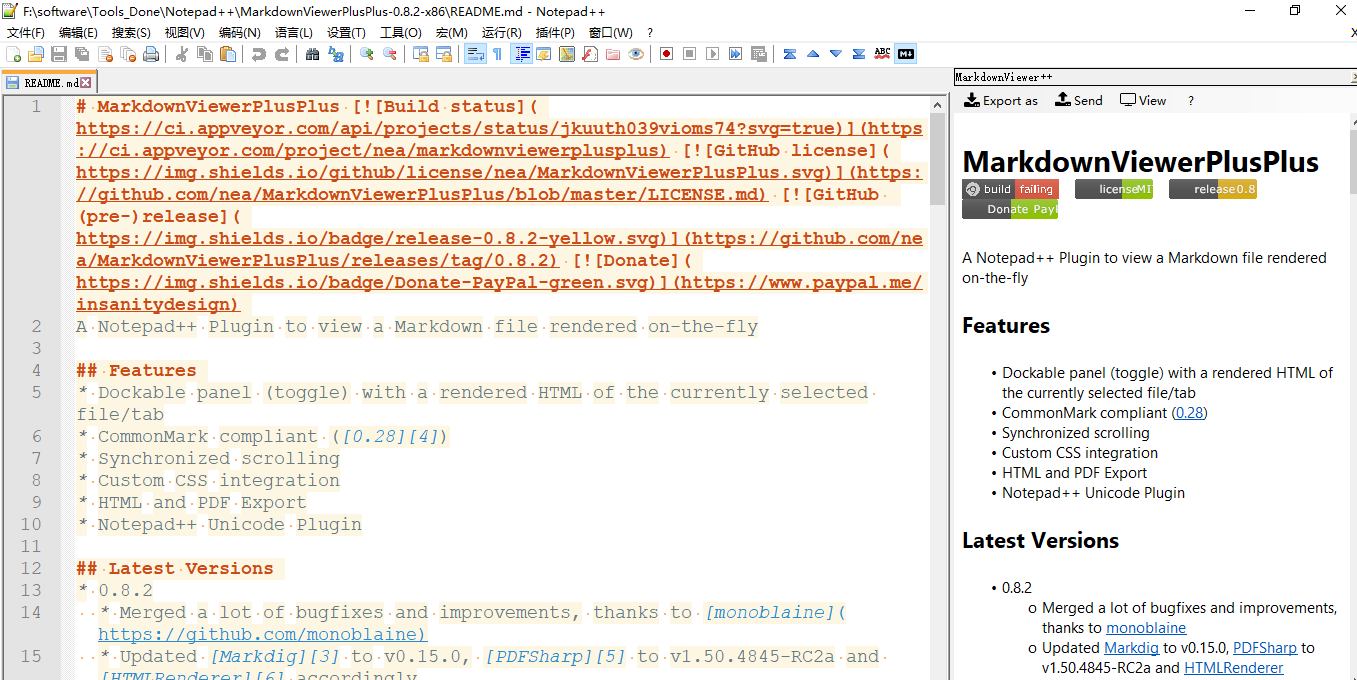This screenshot has height=680, width=1357.
Task: Run macro multiple times icon
Action: tap(735, 54)
